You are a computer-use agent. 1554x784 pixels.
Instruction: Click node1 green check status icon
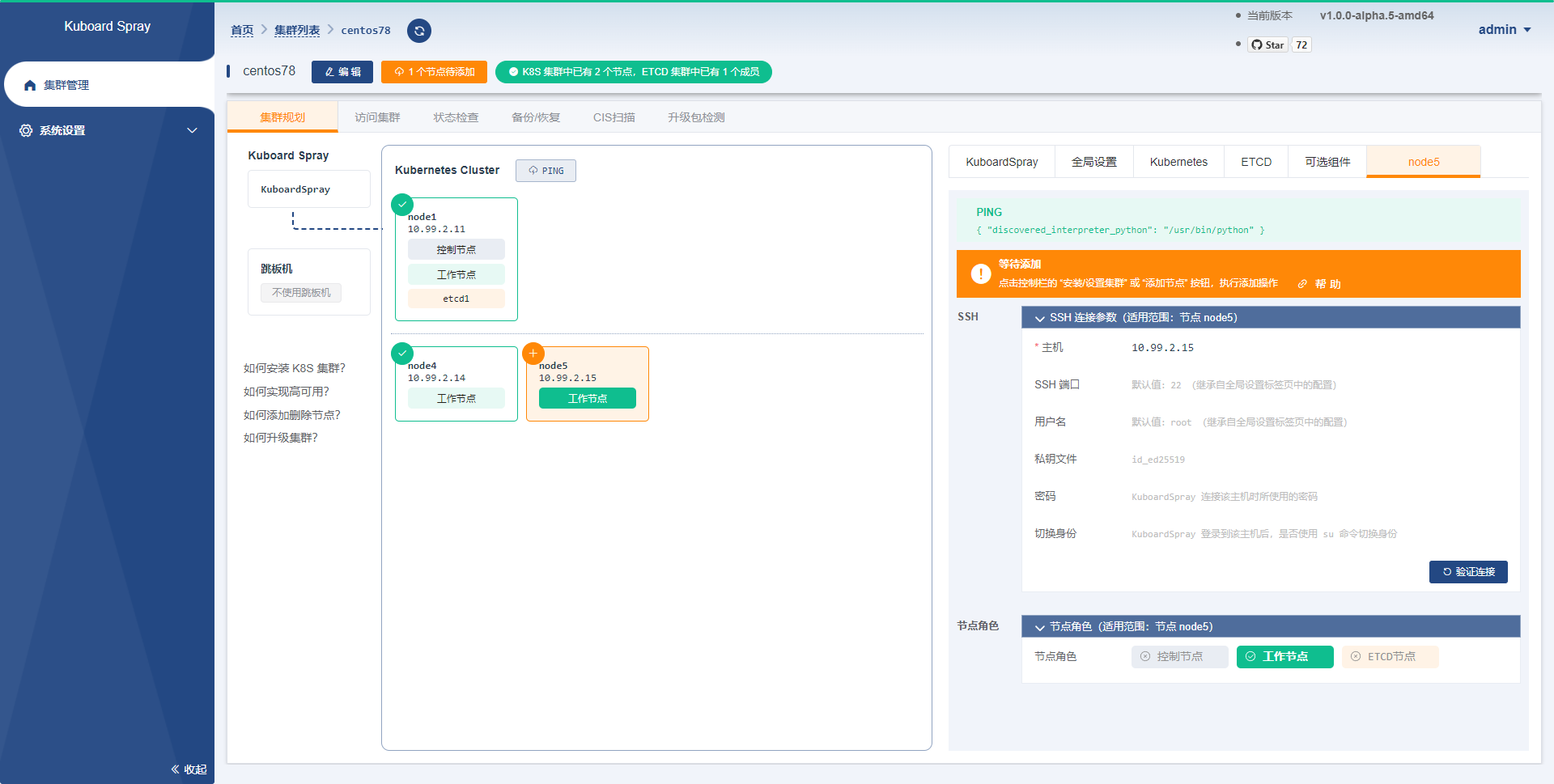(x=402, y=205)
